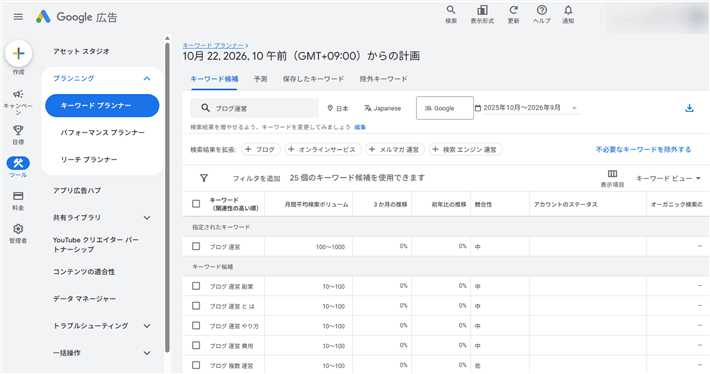Toggle the select-all header checkbox
The height and width of the screenshot is (374, 710).
pos(196,204)
